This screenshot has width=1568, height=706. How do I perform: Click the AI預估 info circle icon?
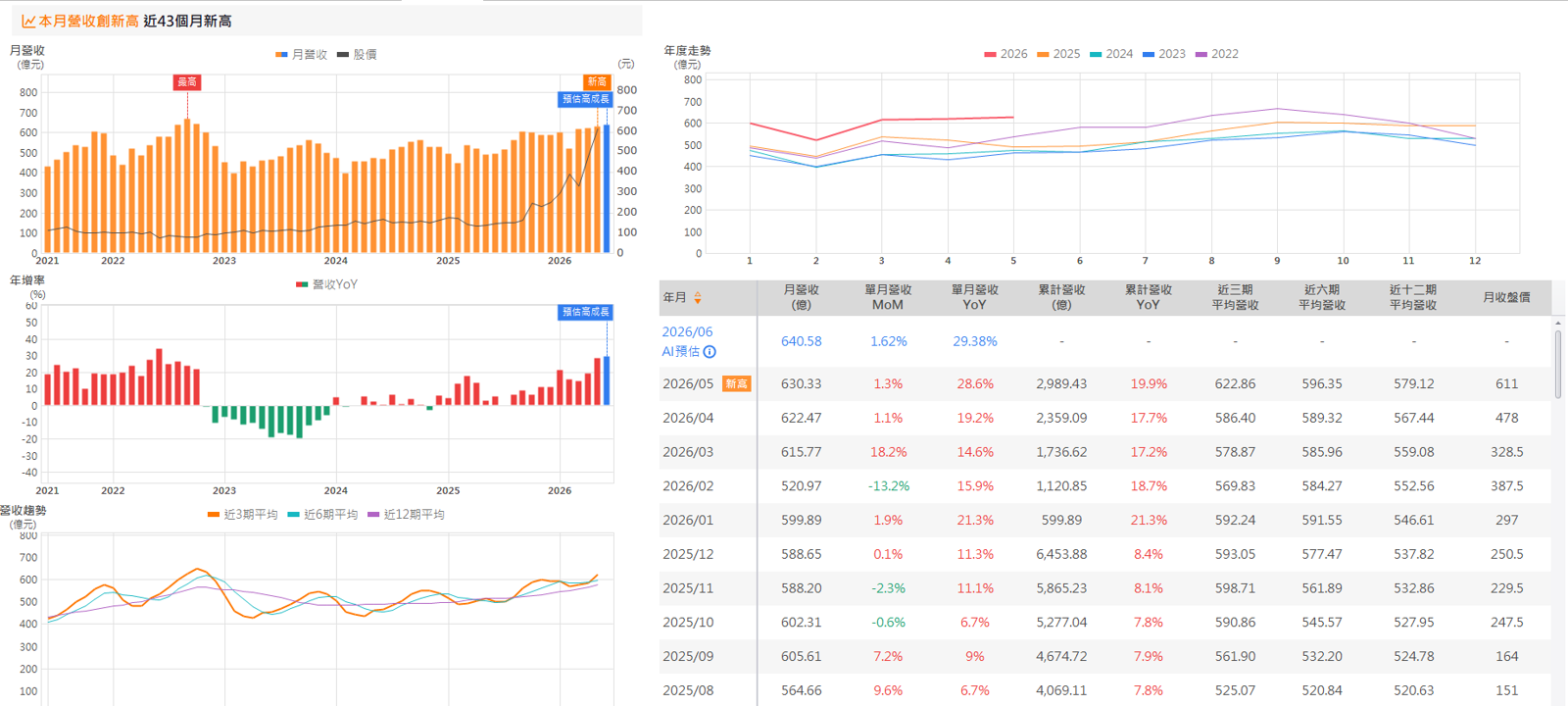pos(710,352)
